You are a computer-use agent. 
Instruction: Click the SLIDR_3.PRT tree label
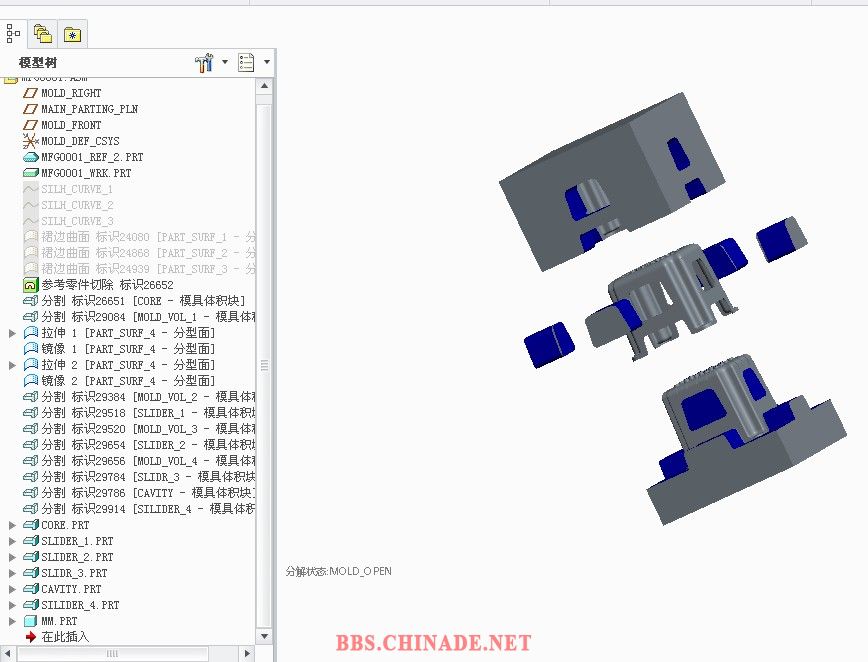[74, 573]
